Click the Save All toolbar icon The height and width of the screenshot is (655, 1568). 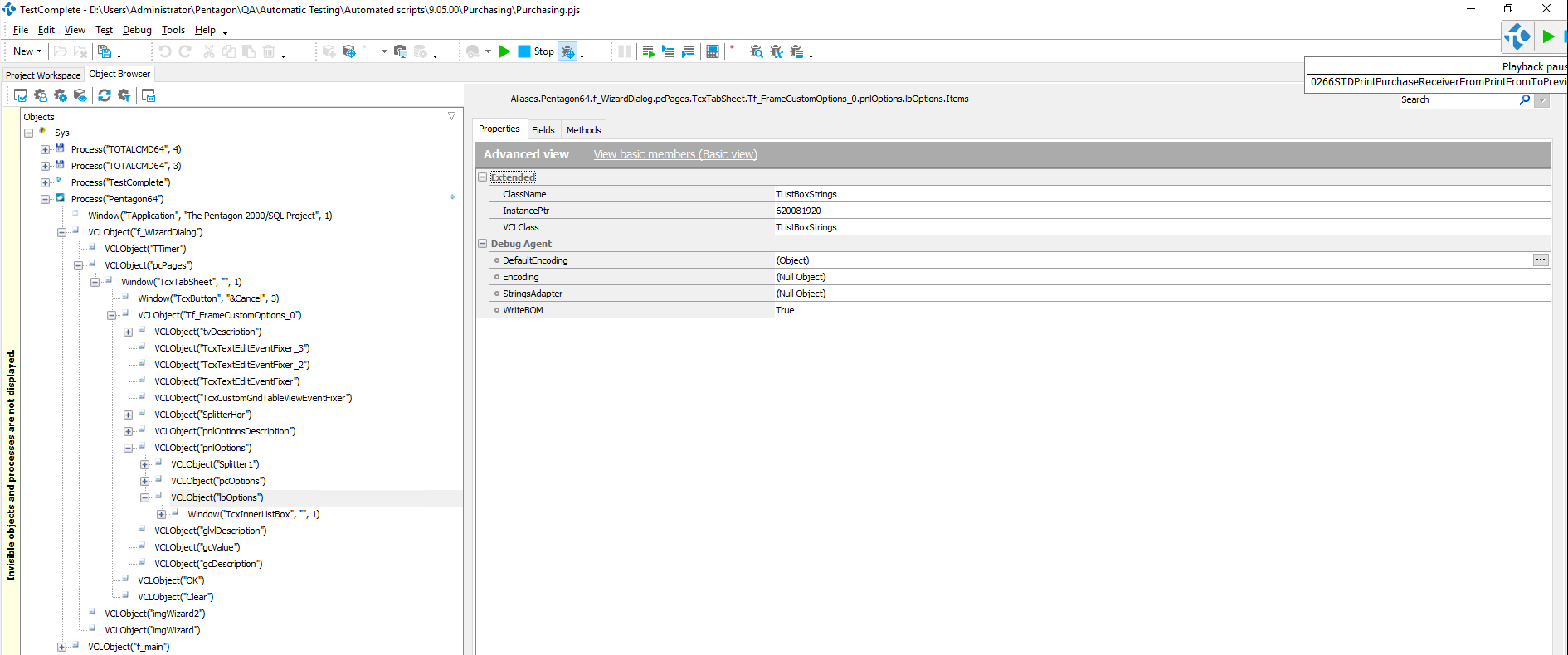[x=105, y=51]
